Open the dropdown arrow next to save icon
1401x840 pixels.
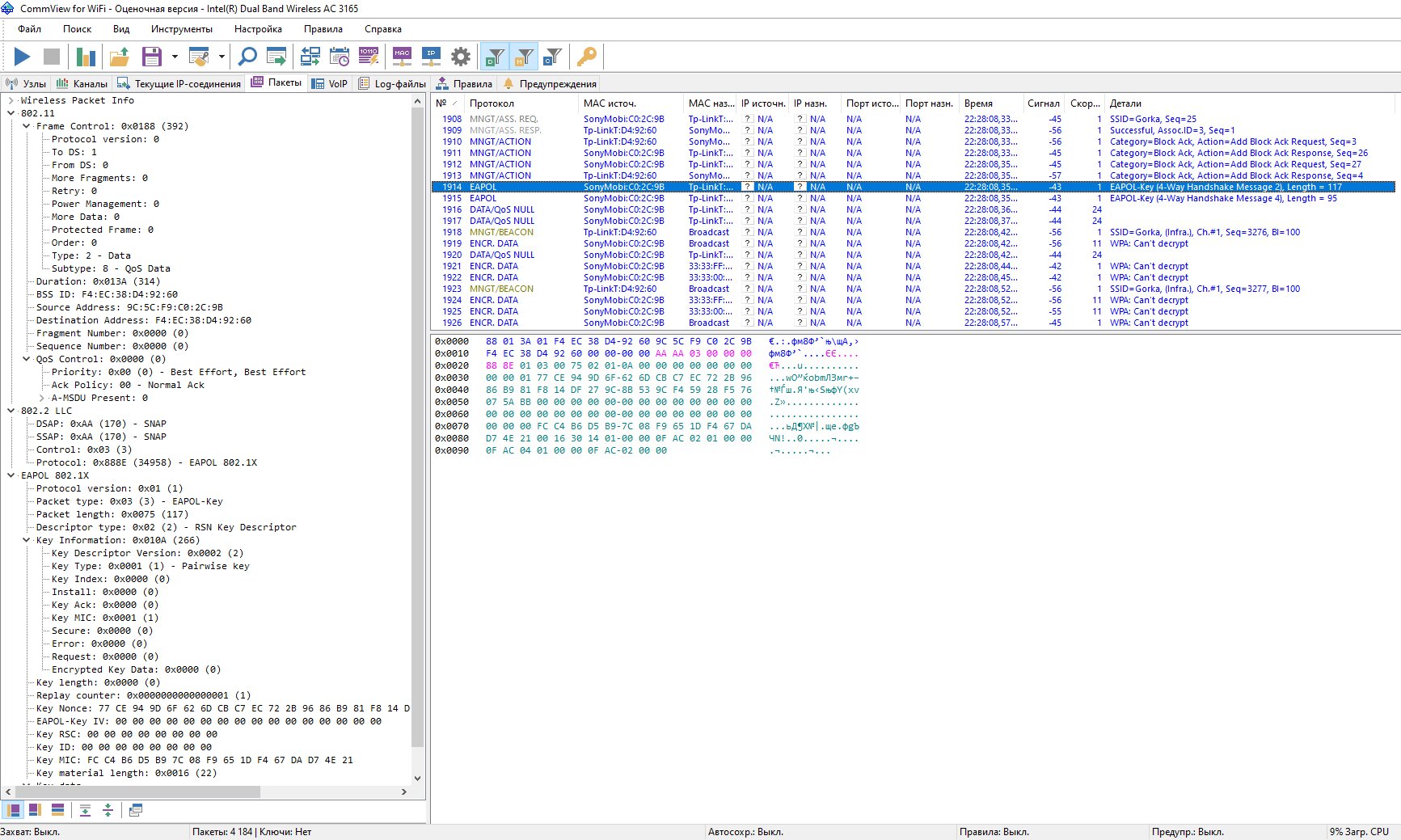pos(175,57)
